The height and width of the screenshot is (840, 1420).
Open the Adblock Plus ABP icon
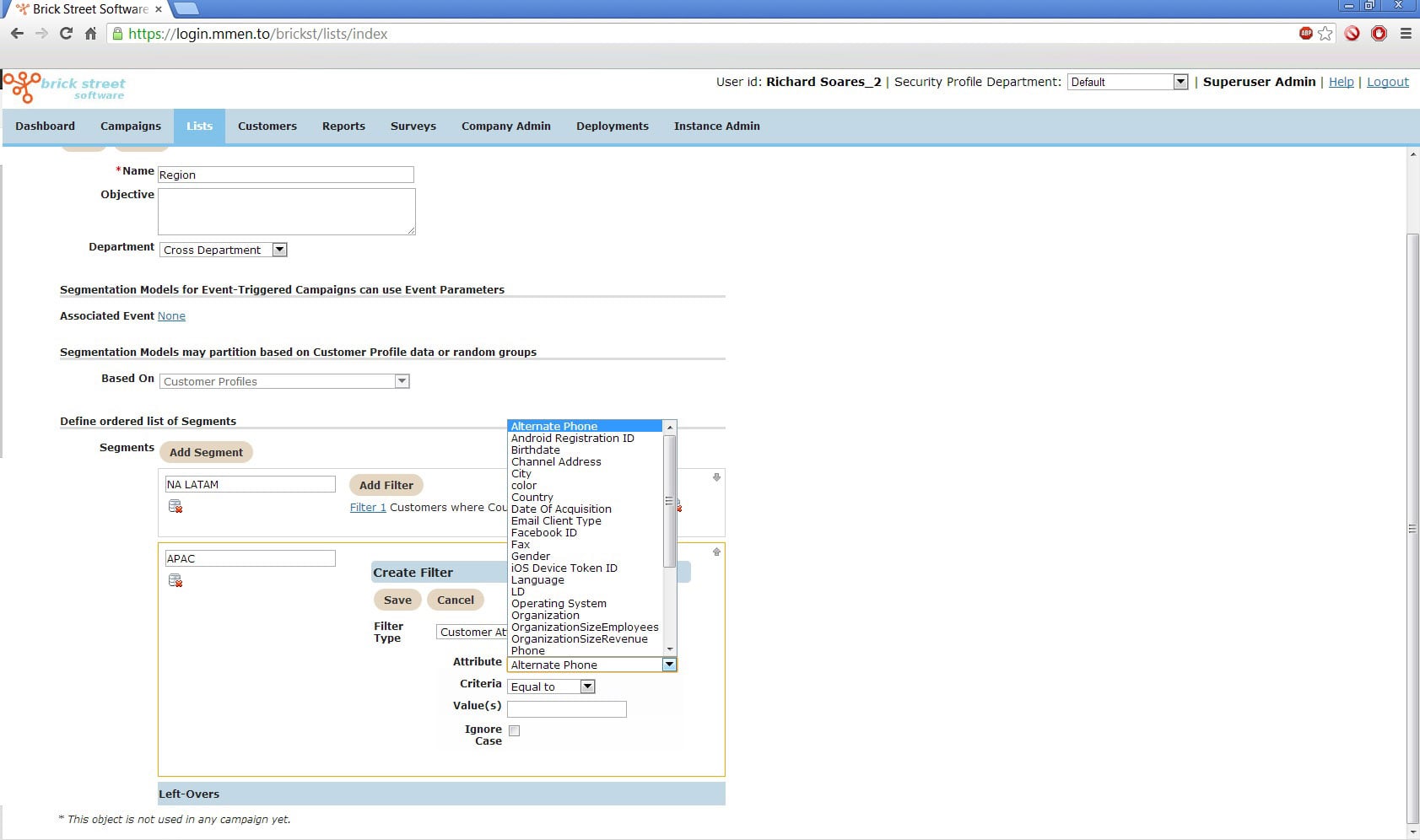coord(1305,34)
